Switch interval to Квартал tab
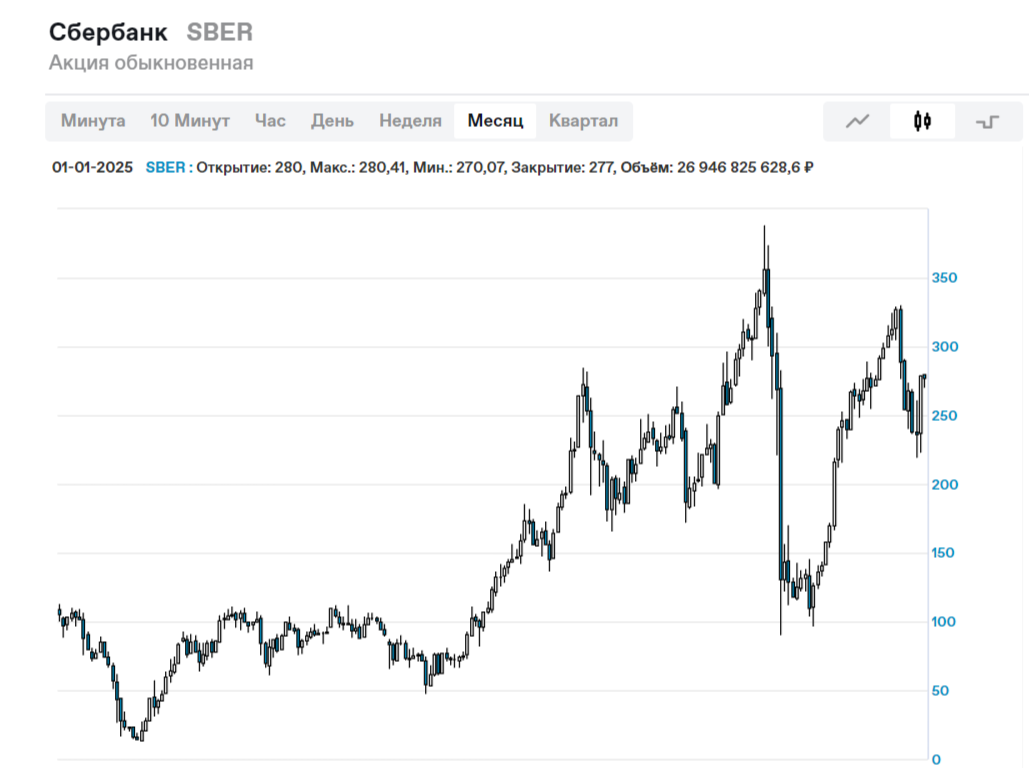 coord(583,121)
